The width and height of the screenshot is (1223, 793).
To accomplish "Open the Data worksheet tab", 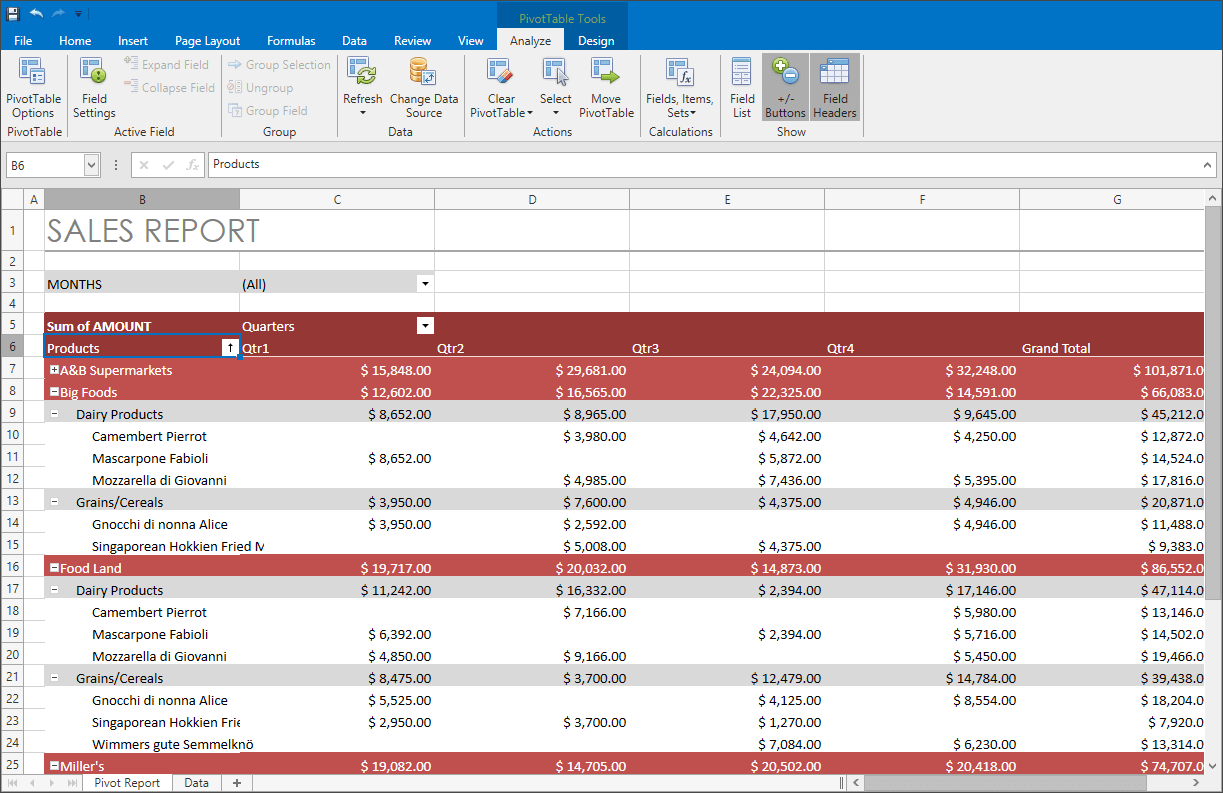I will click(196, 783).
